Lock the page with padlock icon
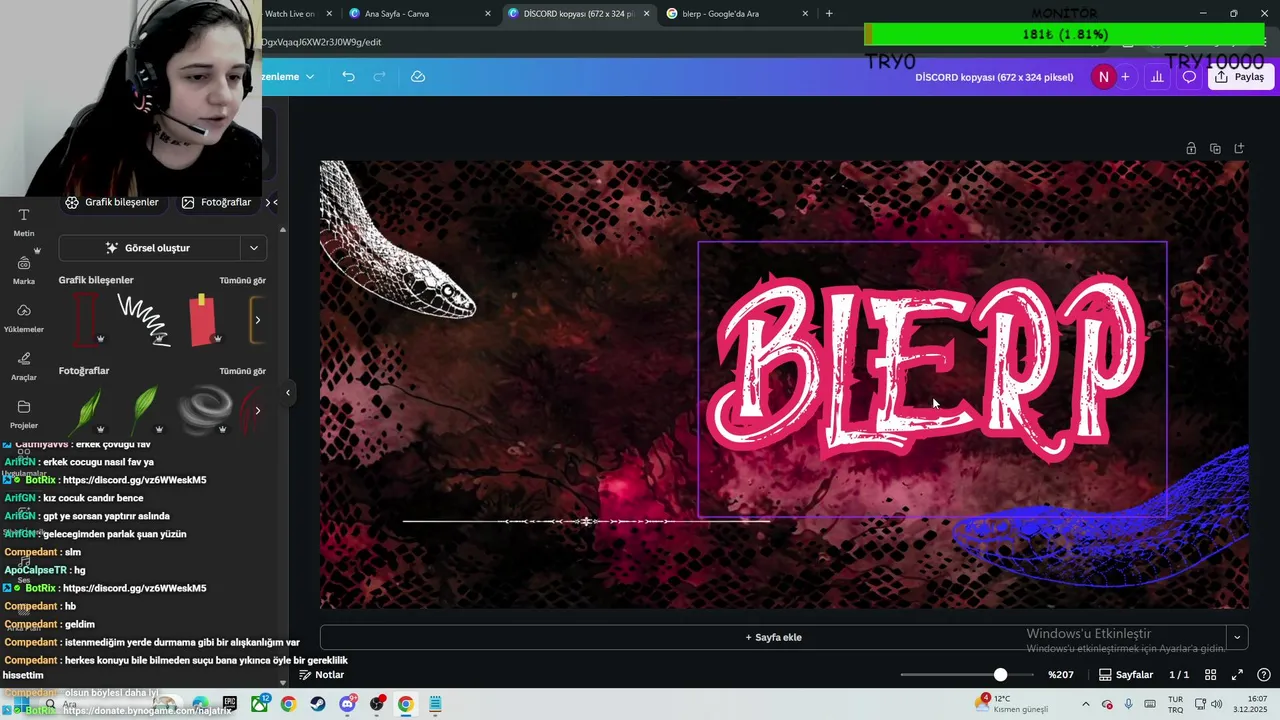The image size is (1280, 720). pyautogui.click(x=1191, y=149)
